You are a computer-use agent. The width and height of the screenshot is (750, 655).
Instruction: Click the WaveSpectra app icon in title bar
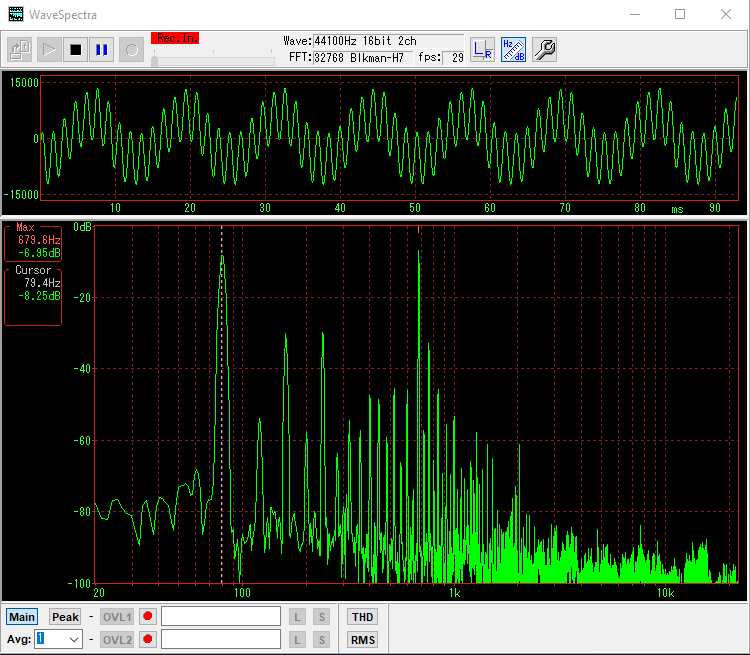[x=16, y=14]
